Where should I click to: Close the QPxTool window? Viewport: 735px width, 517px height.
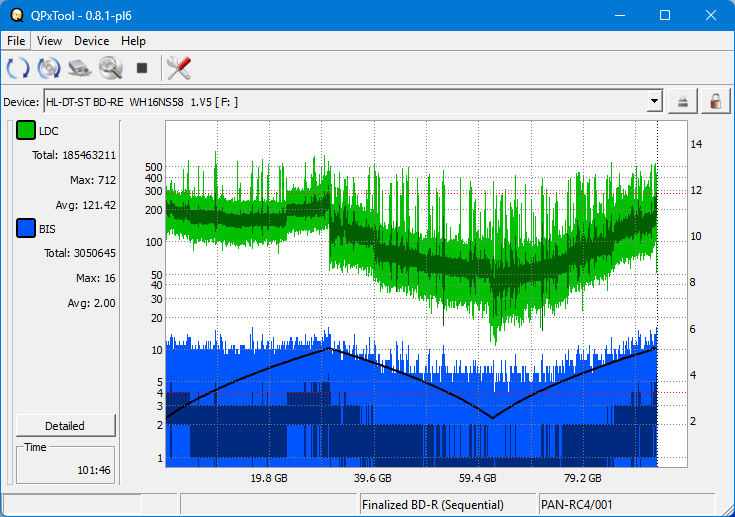[711, 15]
